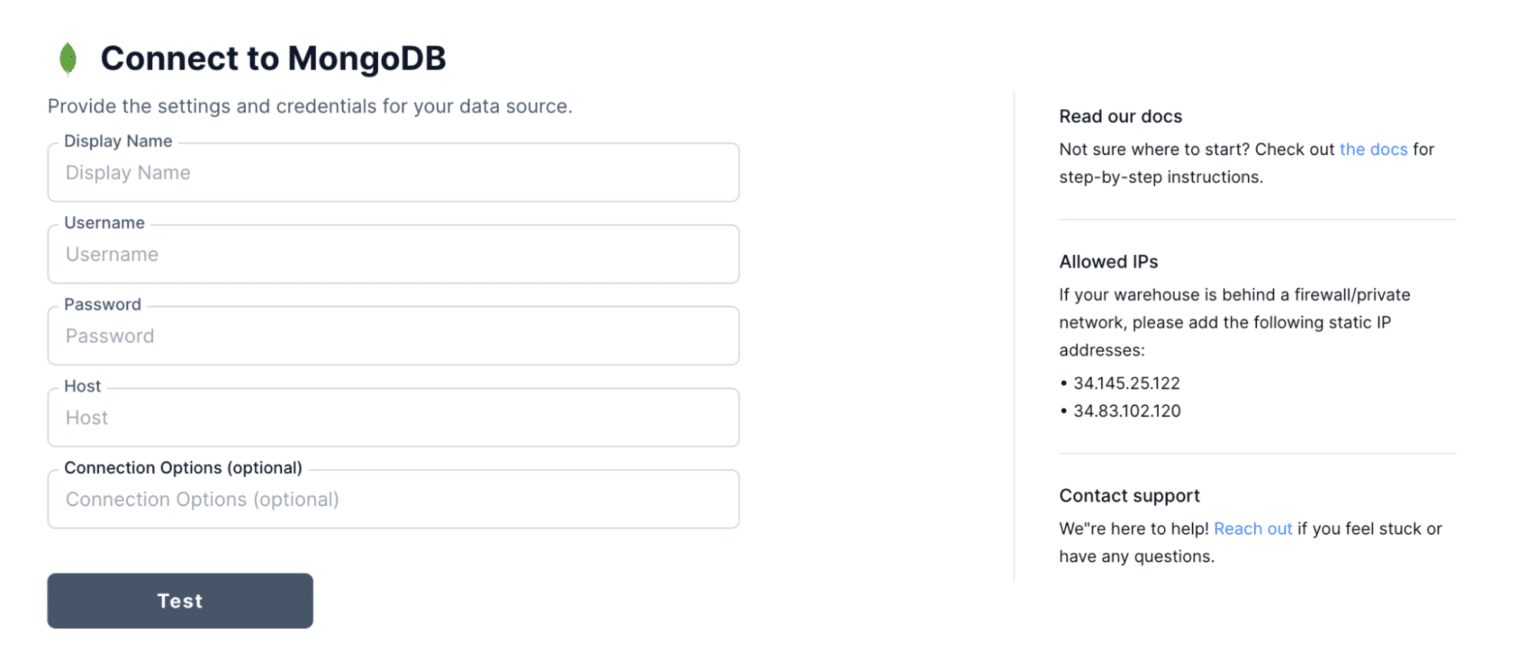Select the Read our docs heading

tap(1120, 116)
